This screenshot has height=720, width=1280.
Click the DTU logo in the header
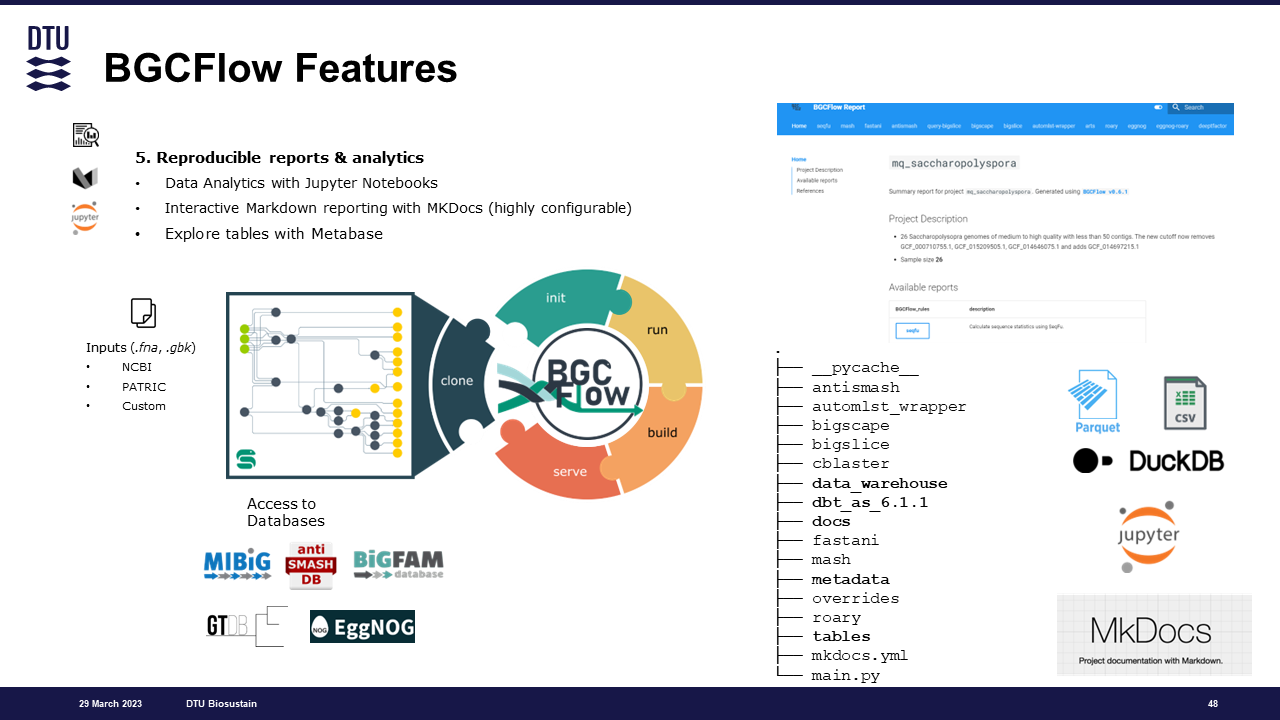[x=48, y=59]
